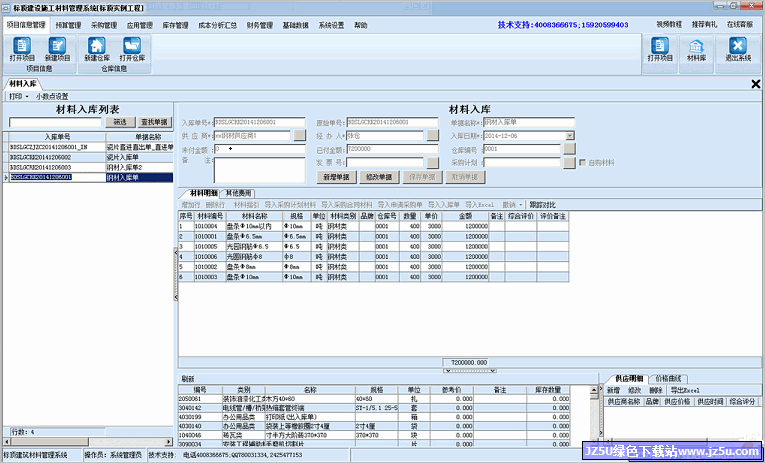Viewport: 765px width, 463px height.
Task: Click 修改 in supplier detail panel
Action: pos(634,390)
